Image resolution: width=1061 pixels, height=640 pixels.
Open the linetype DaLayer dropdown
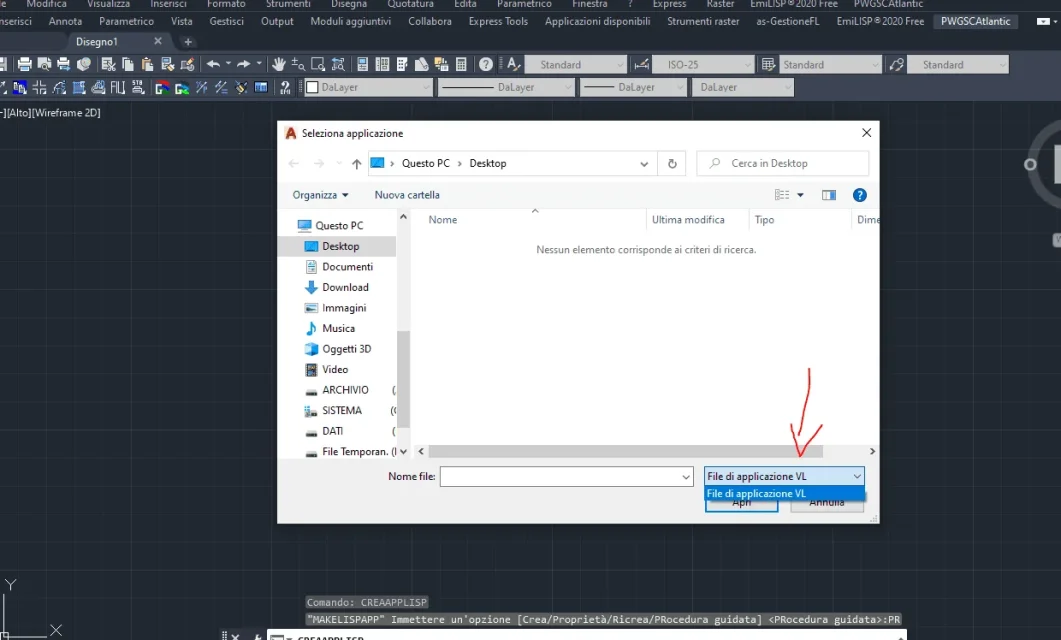pyautogui.click(x=506, y=87)
